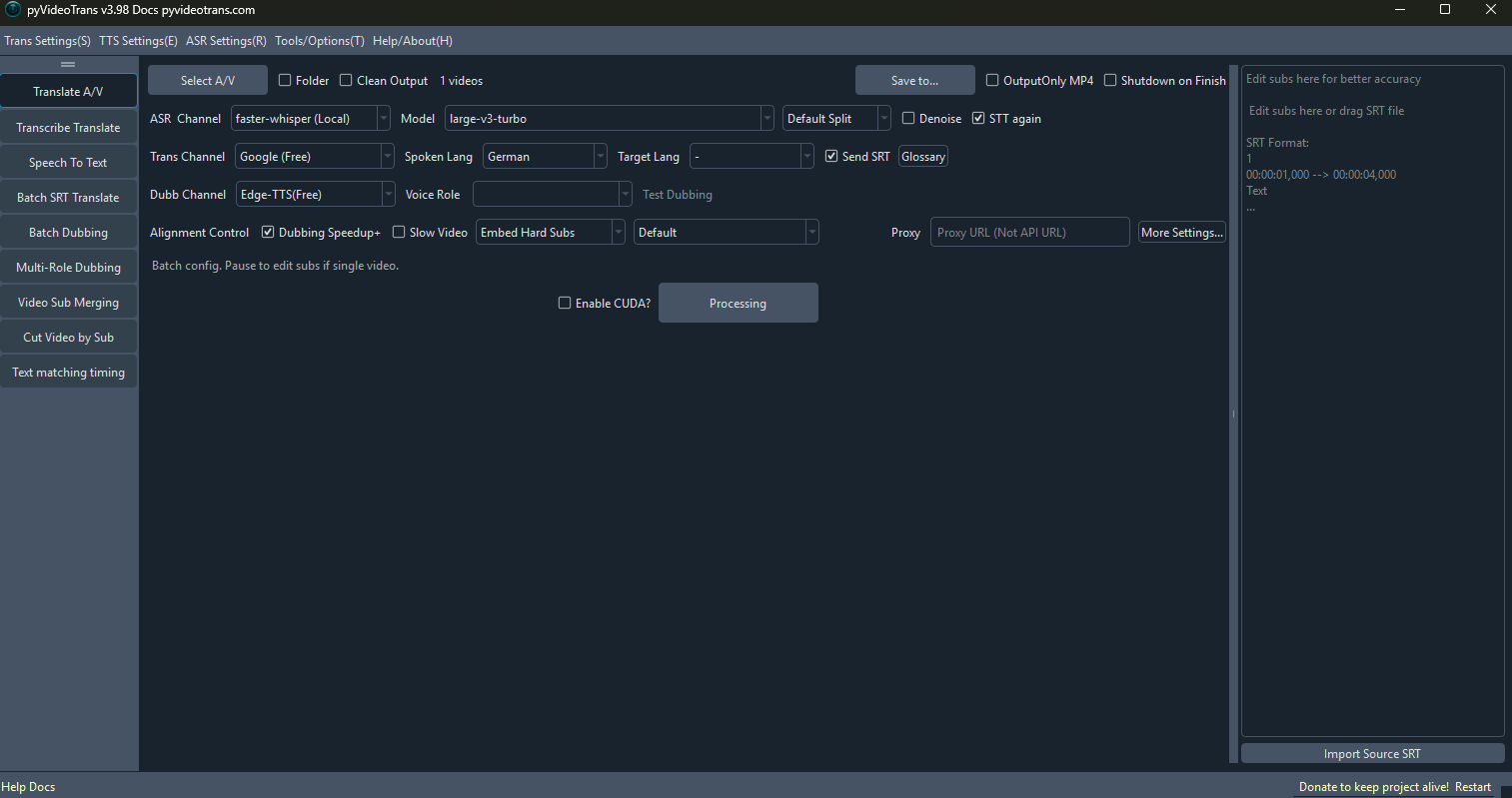This screenshot has width=1512, height=798.
Task: Switch to the Batch Dubbing panel
Action: click(68, 233)
